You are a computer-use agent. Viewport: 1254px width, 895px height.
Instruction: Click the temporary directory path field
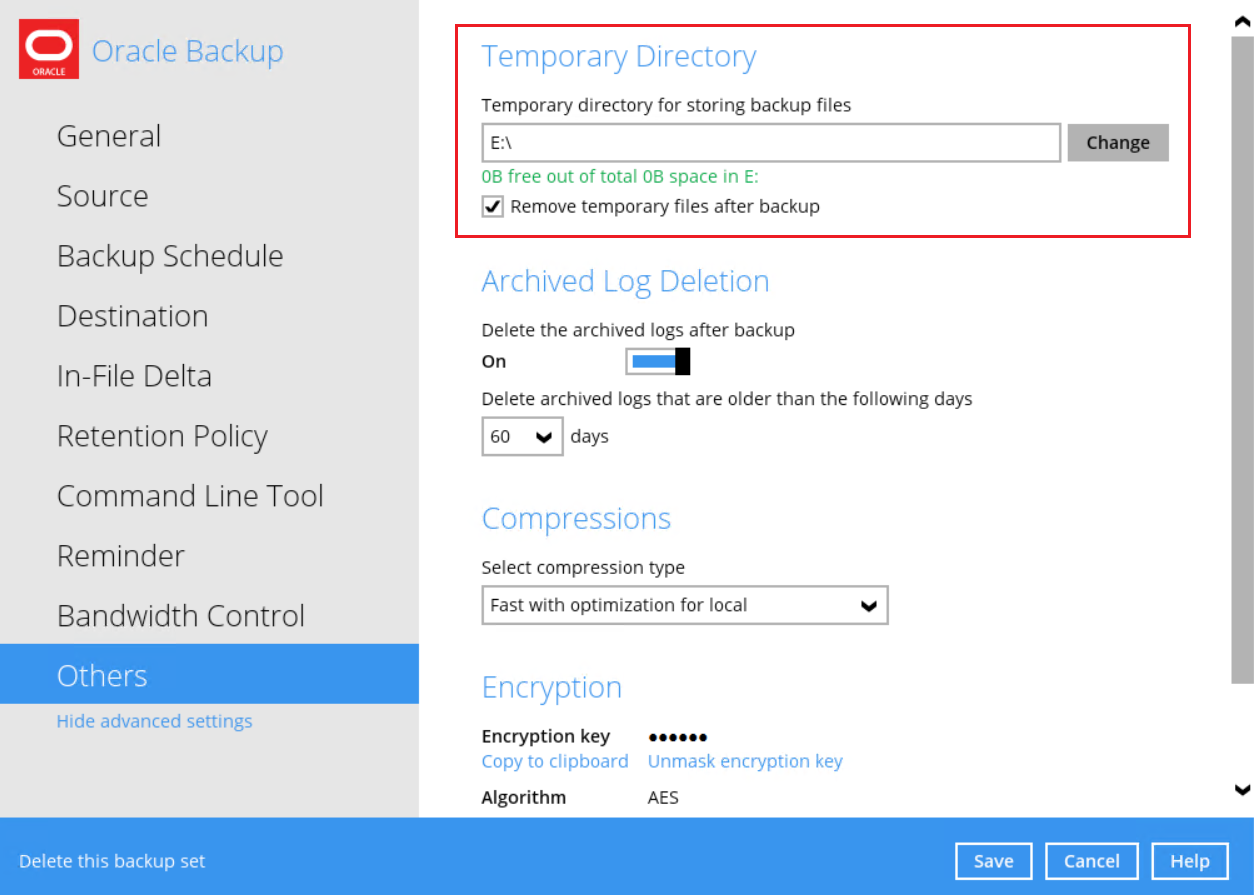770,143
